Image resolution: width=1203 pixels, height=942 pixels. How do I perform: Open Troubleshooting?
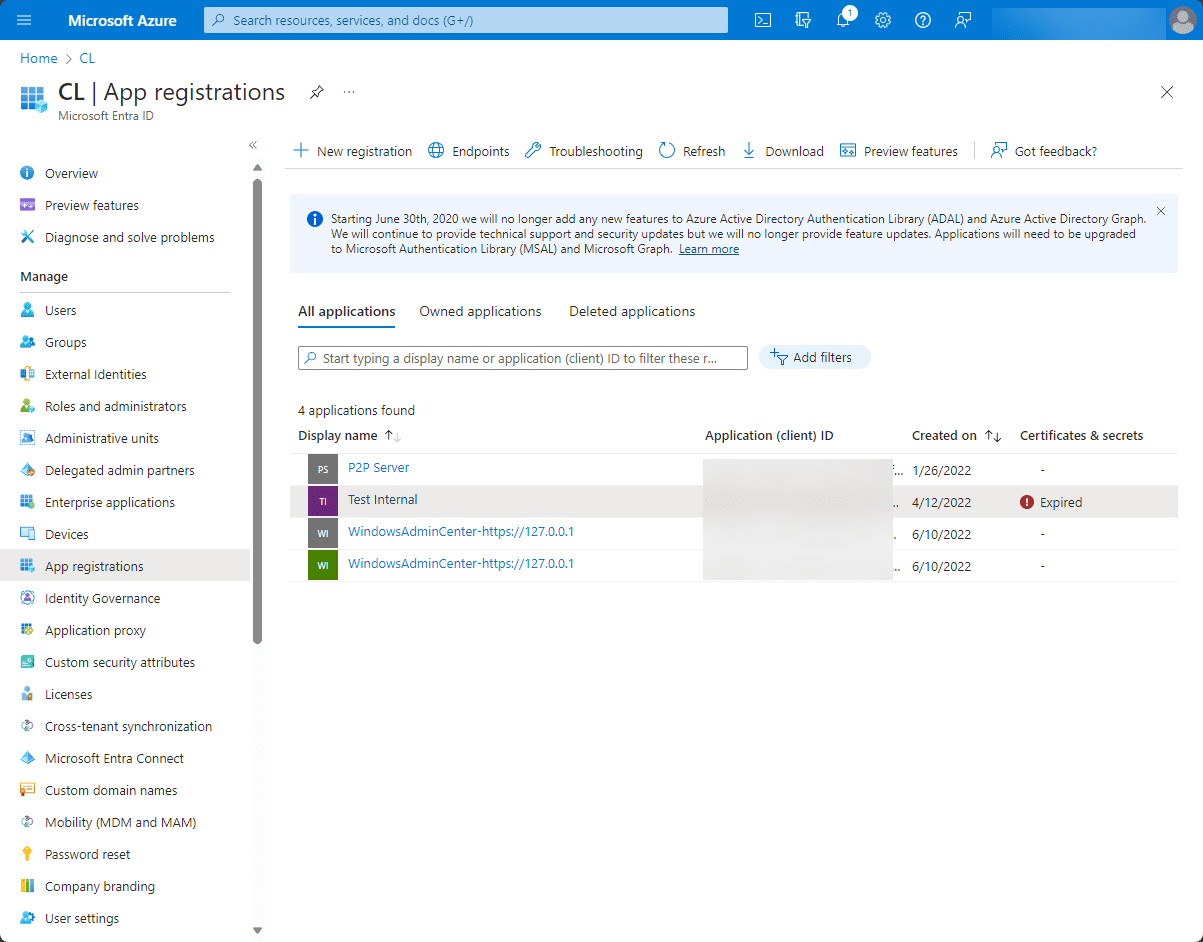pos(583,151)
